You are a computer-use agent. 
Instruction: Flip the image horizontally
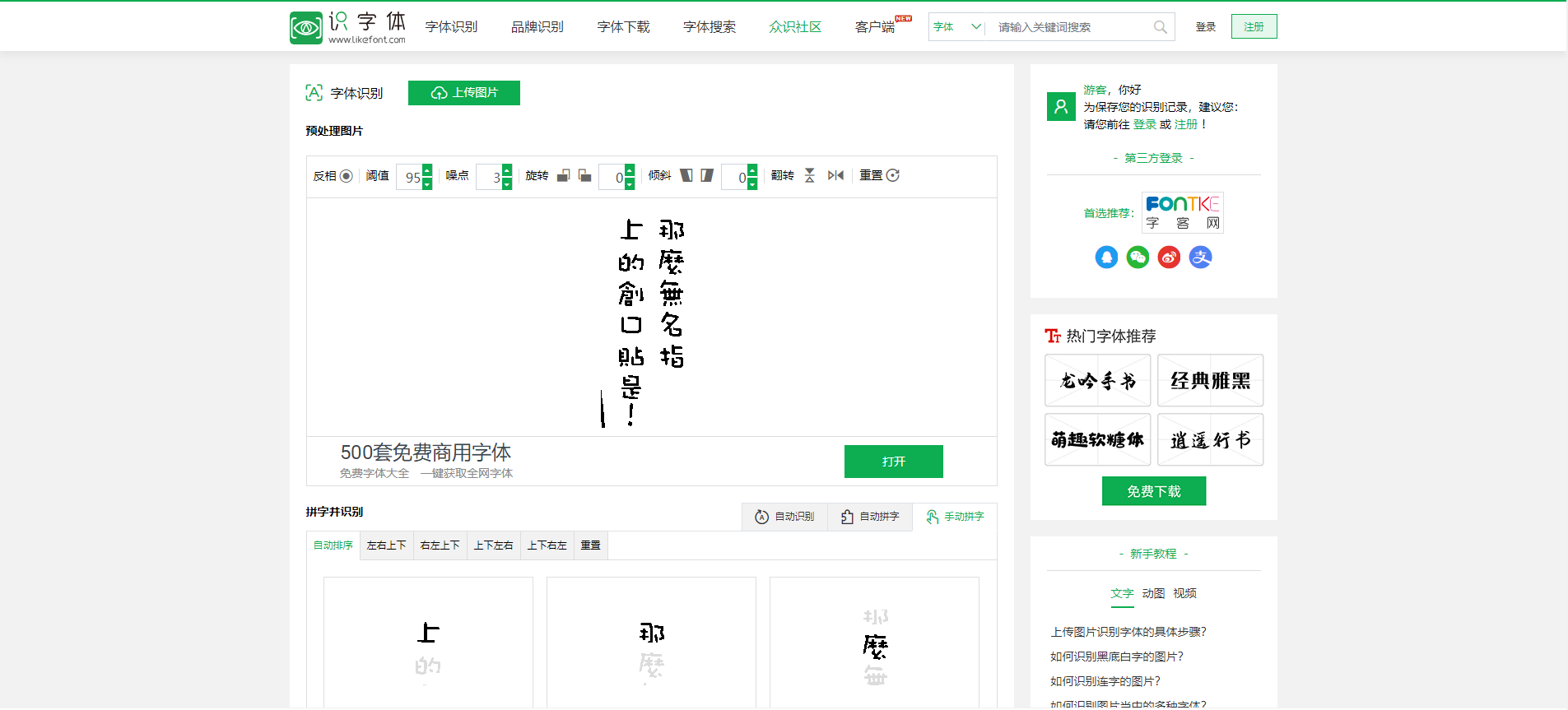point(835,175)
